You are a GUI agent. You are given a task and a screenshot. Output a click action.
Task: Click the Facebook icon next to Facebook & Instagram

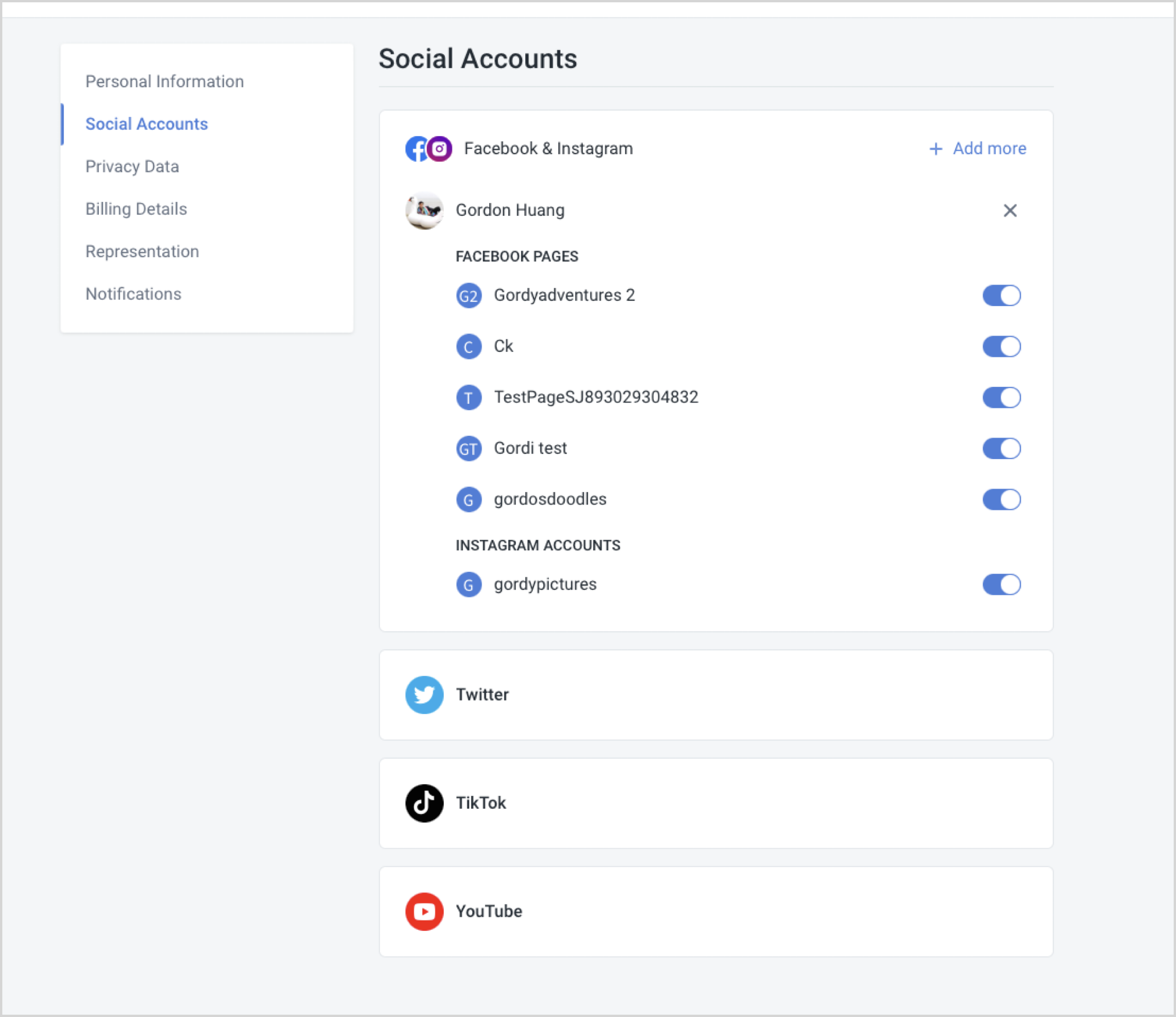tap(416, 148)
